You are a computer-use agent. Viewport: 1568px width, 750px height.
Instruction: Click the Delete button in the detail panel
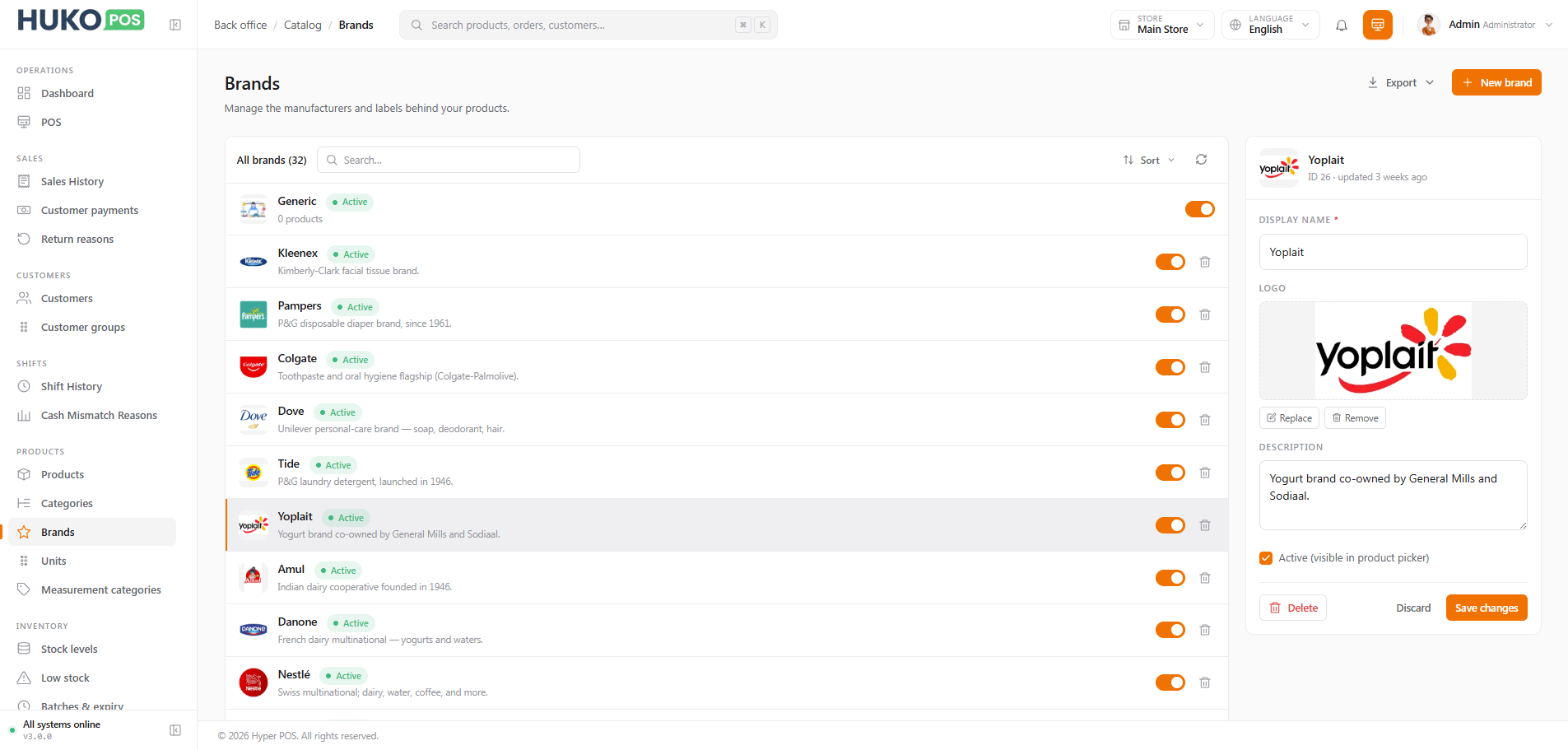[1293, 608]
